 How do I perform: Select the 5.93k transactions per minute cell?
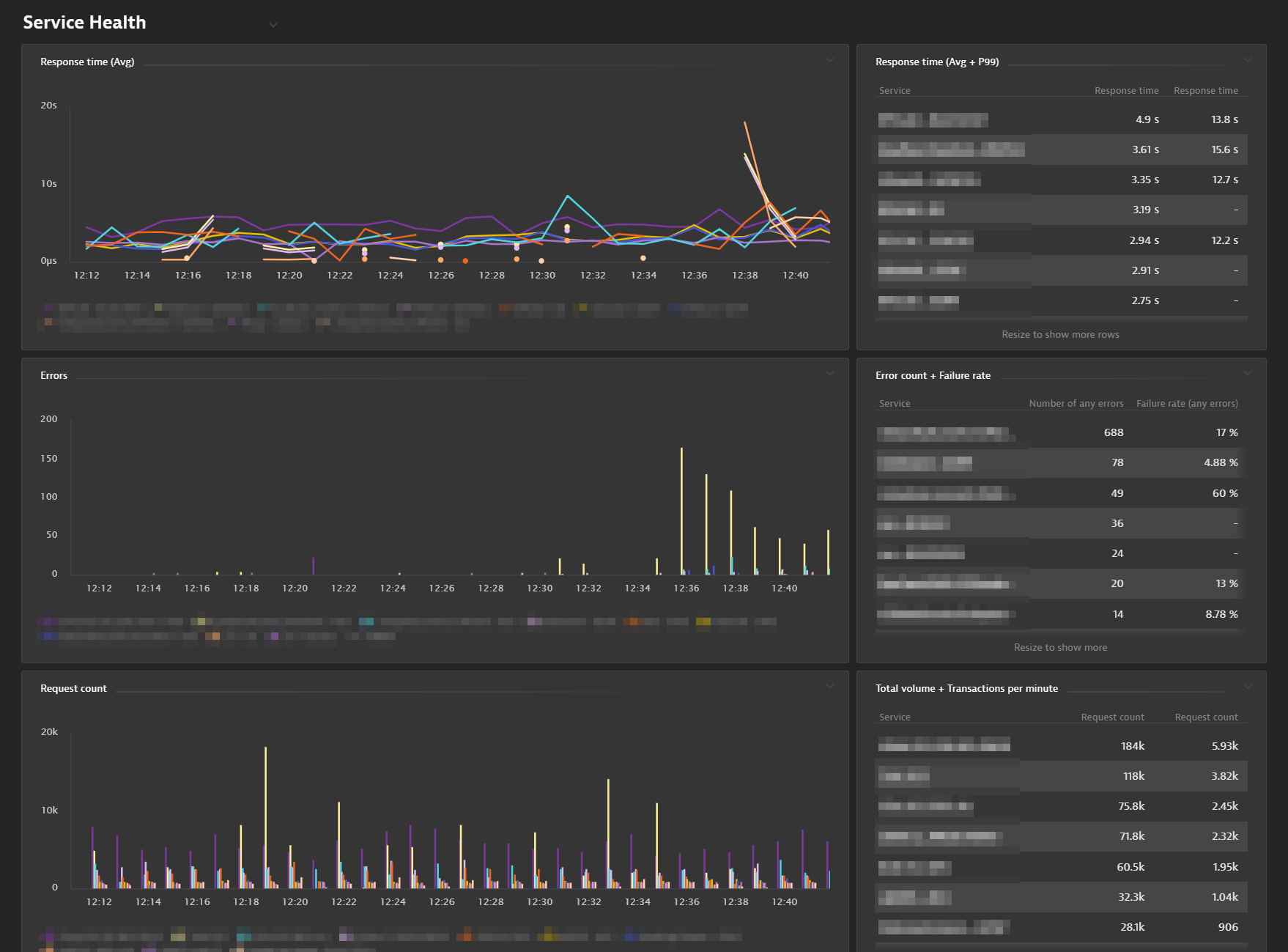pyautogui.click(x=1225, y=746)
